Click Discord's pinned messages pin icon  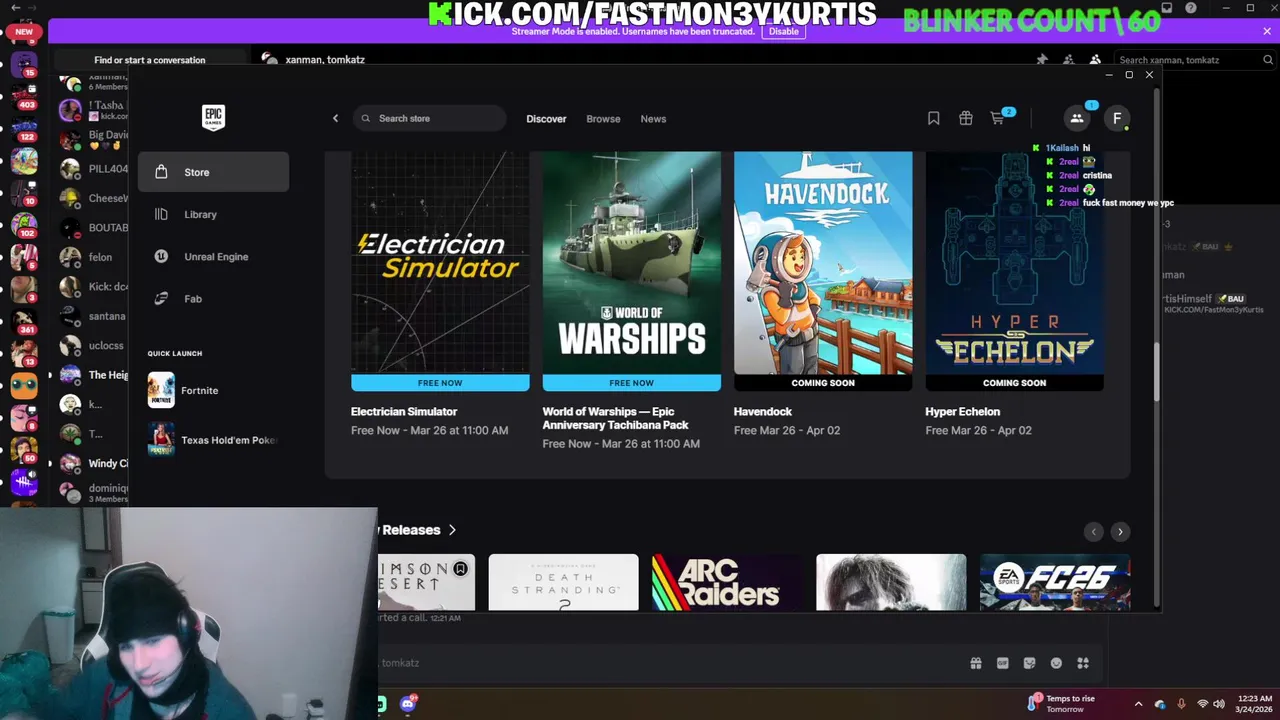(x=1042, y=60)
